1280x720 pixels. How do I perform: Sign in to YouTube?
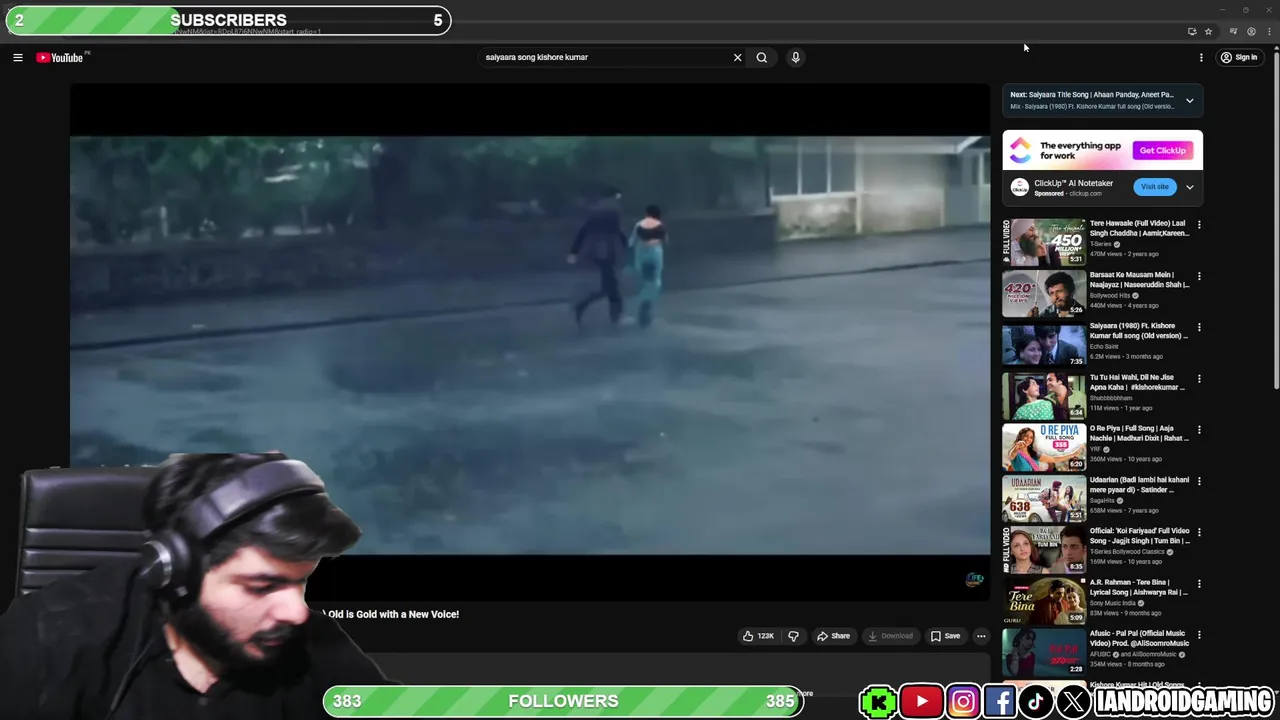point(1239,58)
